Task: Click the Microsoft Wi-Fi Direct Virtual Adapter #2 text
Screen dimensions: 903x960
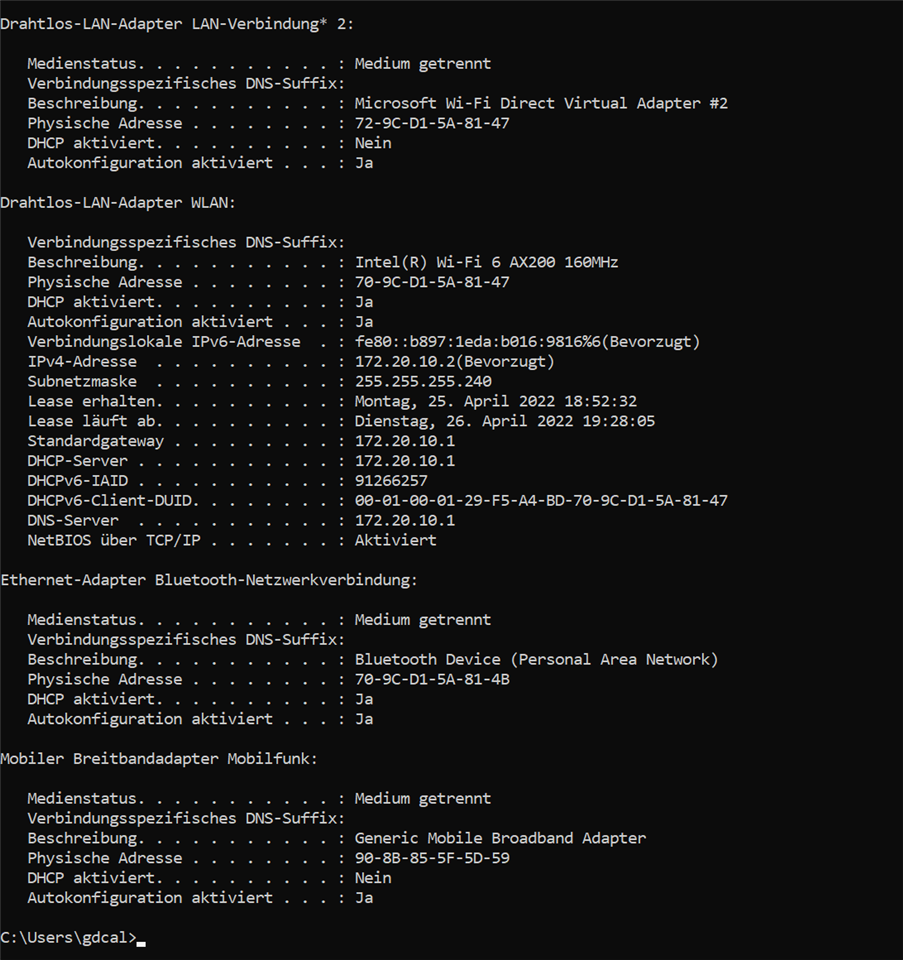Action: tap(541, 103)
